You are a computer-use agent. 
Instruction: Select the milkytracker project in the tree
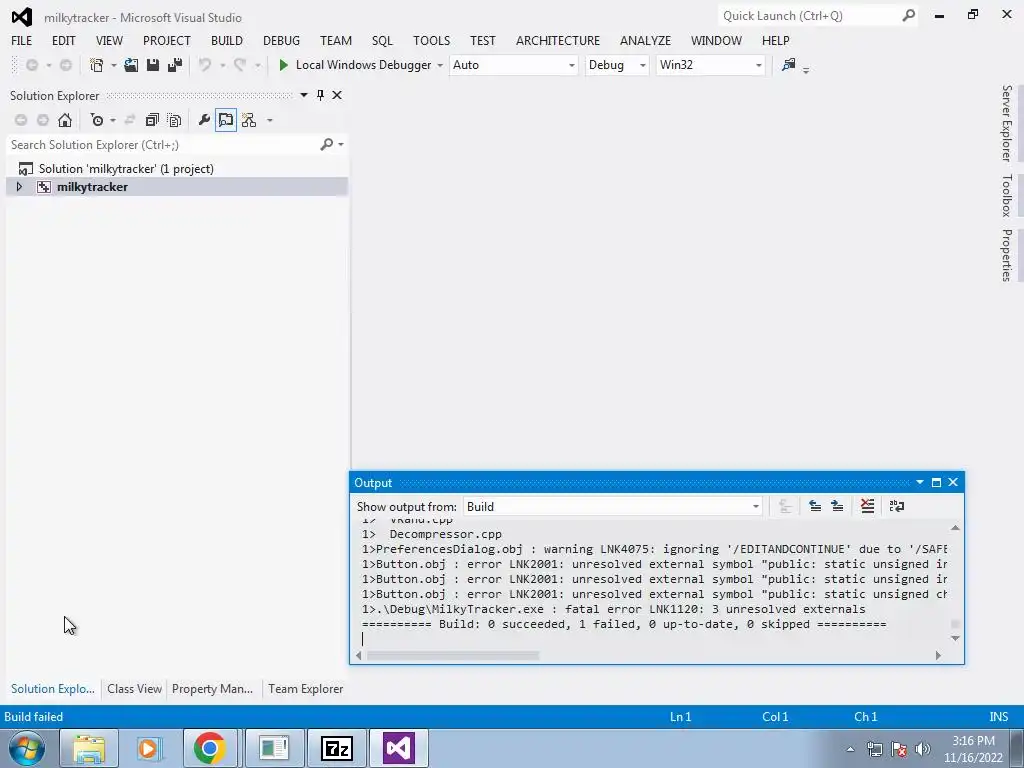[92, 187]
